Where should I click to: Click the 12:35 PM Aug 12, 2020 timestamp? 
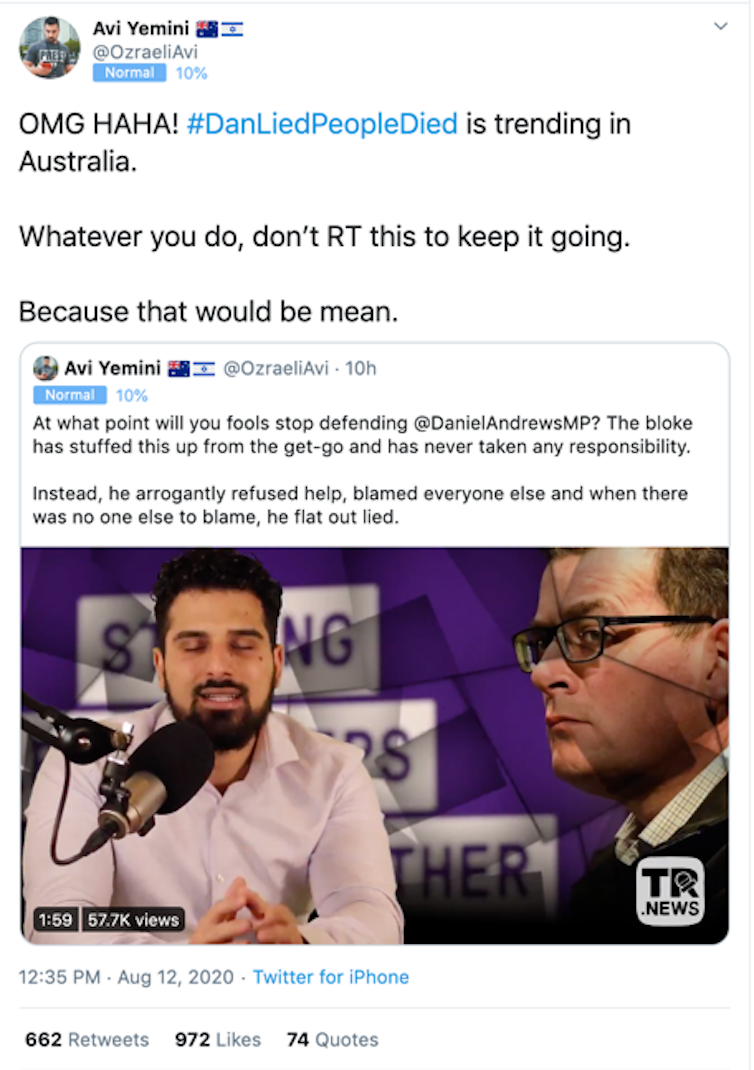point(126,977)
